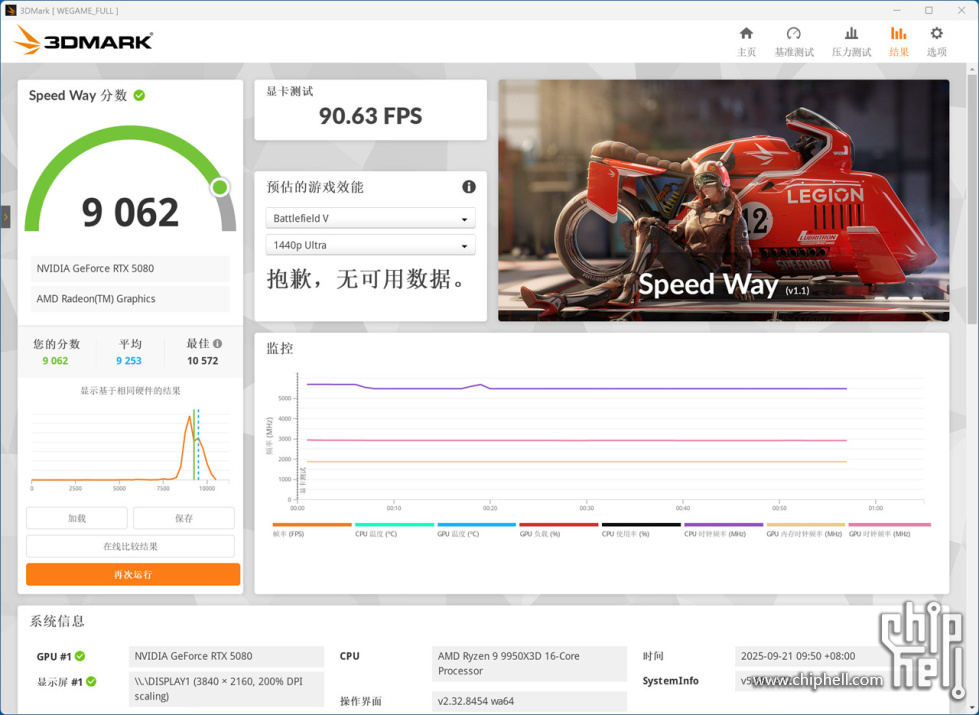
Task: Toggle the CPU 时钟频率 purple legend item
Action: coord(724,530)
